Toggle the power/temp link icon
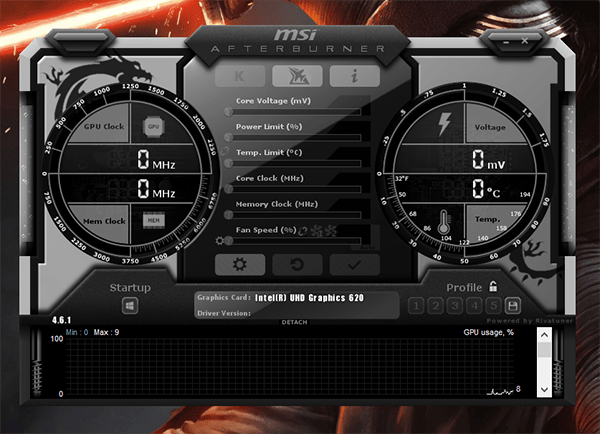Screen dimensions: 600x434 click(225, 151)
